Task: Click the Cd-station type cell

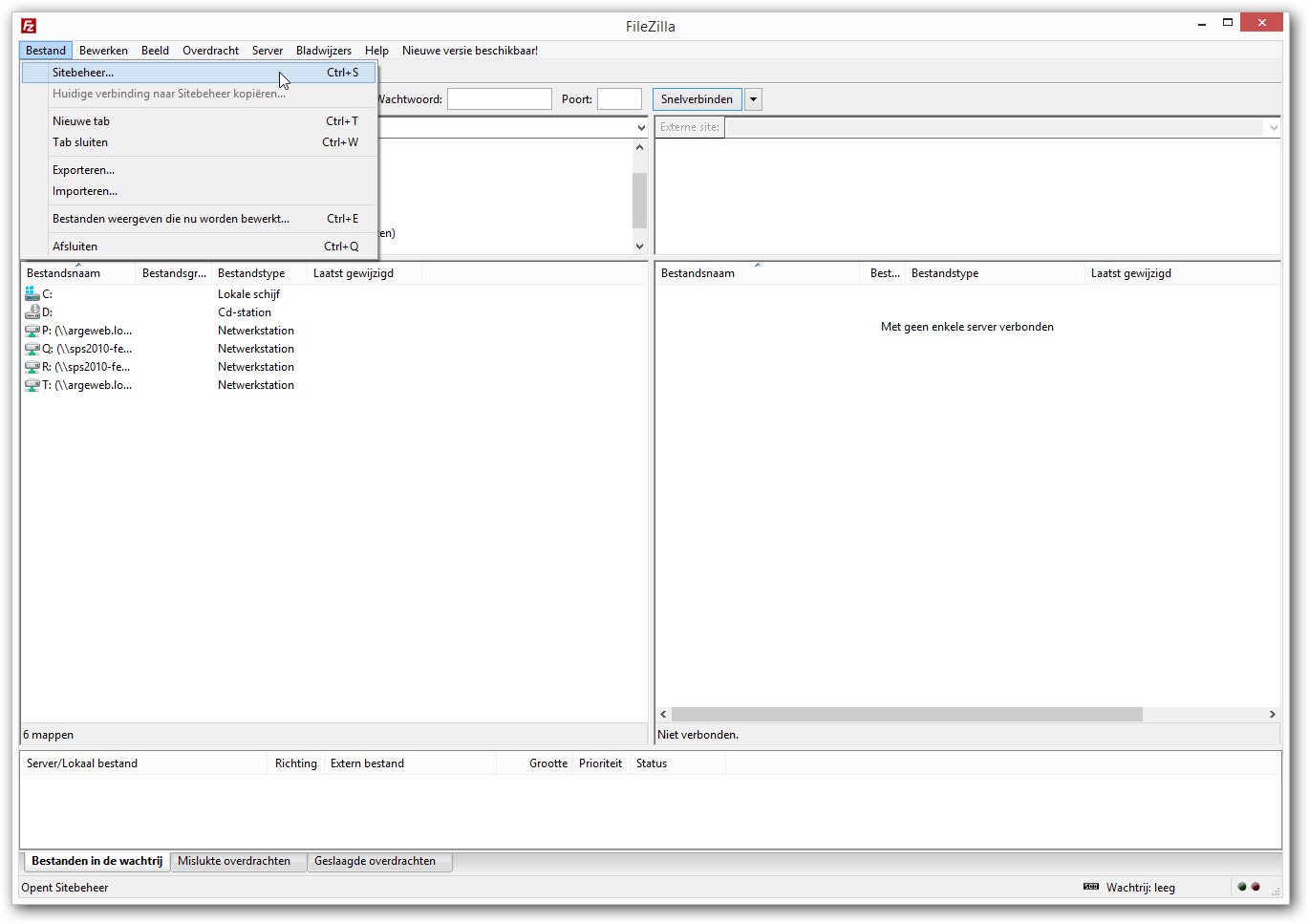Action: point(245,312)
